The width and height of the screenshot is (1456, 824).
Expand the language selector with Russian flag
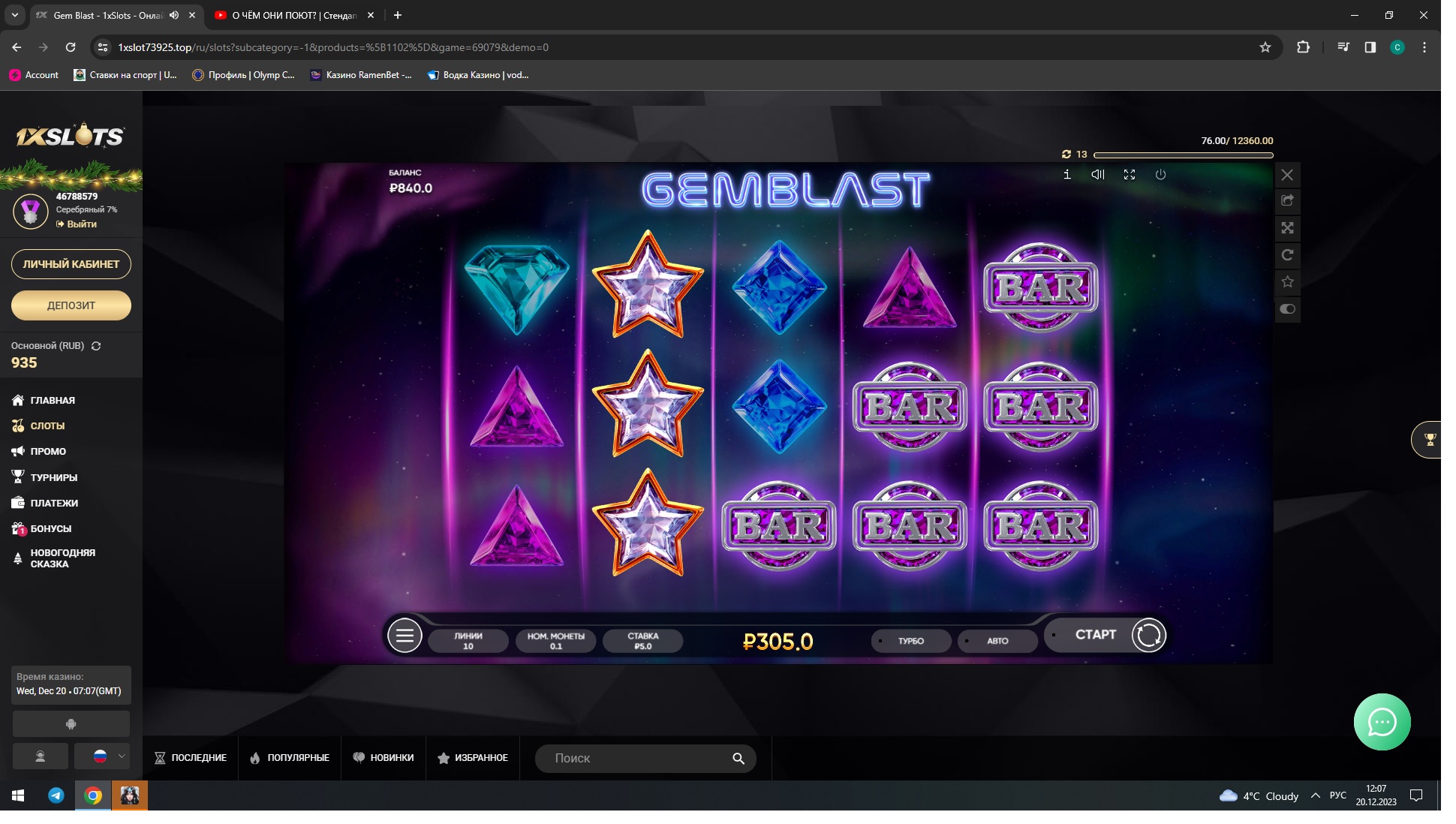point(102,756)
